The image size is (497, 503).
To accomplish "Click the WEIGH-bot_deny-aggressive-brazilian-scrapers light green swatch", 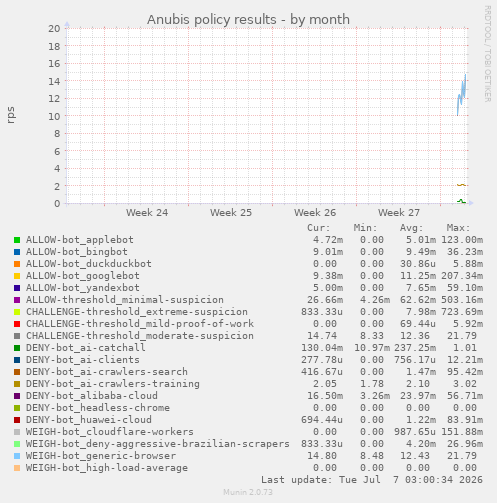I will point(17,444).
